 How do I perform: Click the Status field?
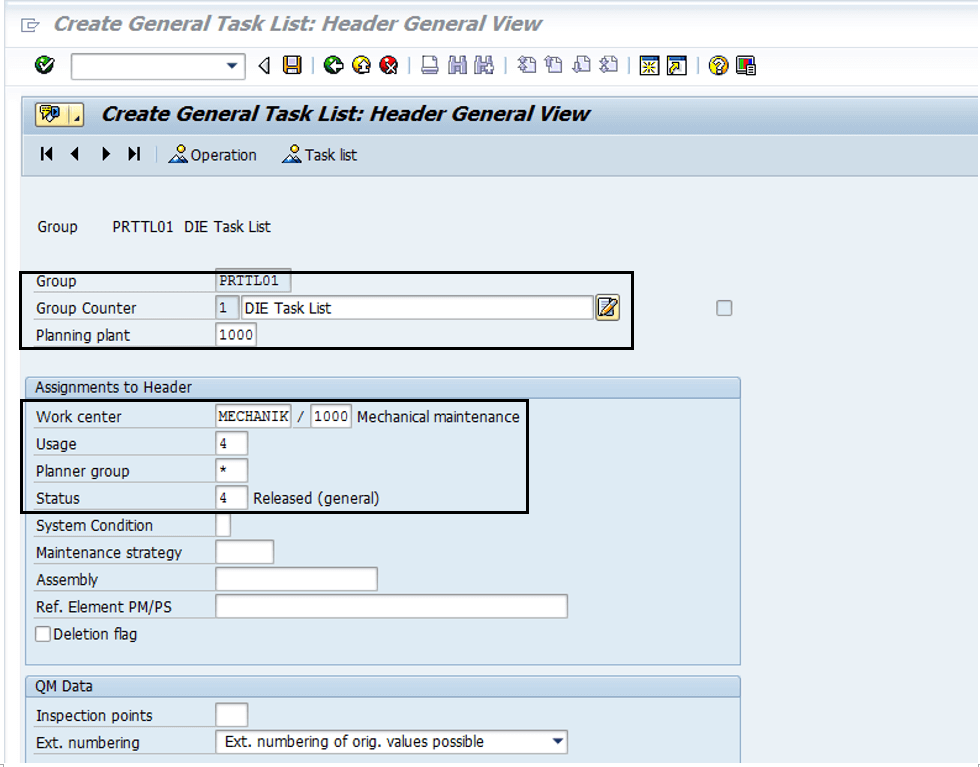[x=231, y=498]
